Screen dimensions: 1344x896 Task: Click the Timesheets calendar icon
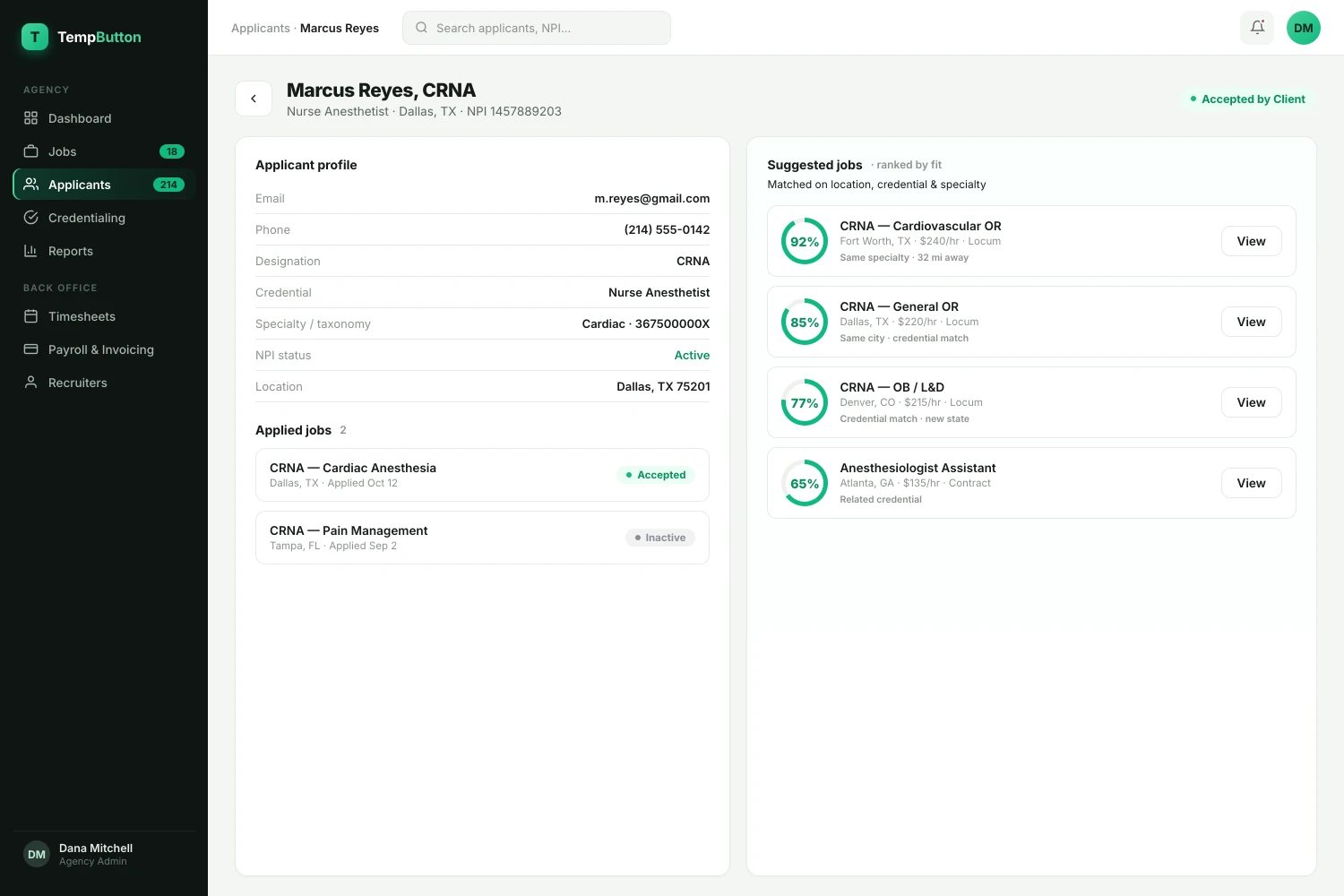click(30, 316)
